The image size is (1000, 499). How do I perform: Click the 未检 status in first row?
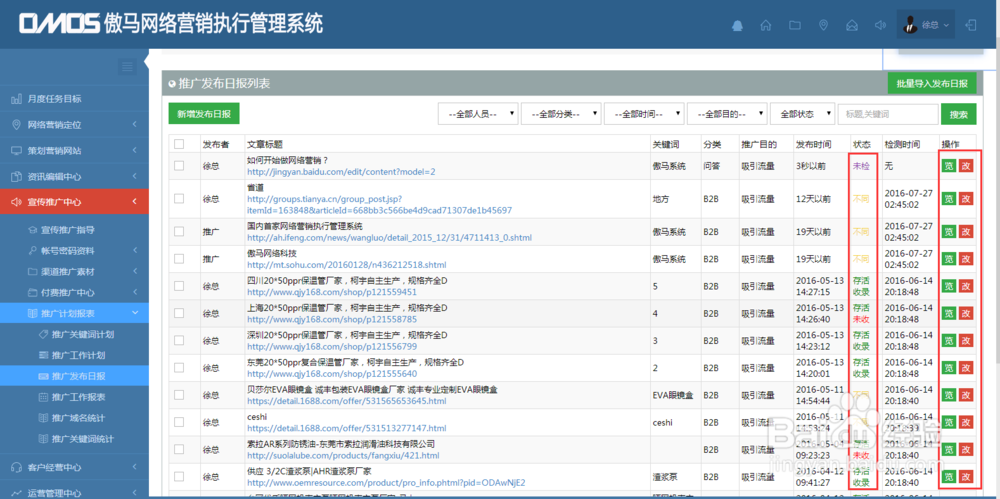click(861, 166)
